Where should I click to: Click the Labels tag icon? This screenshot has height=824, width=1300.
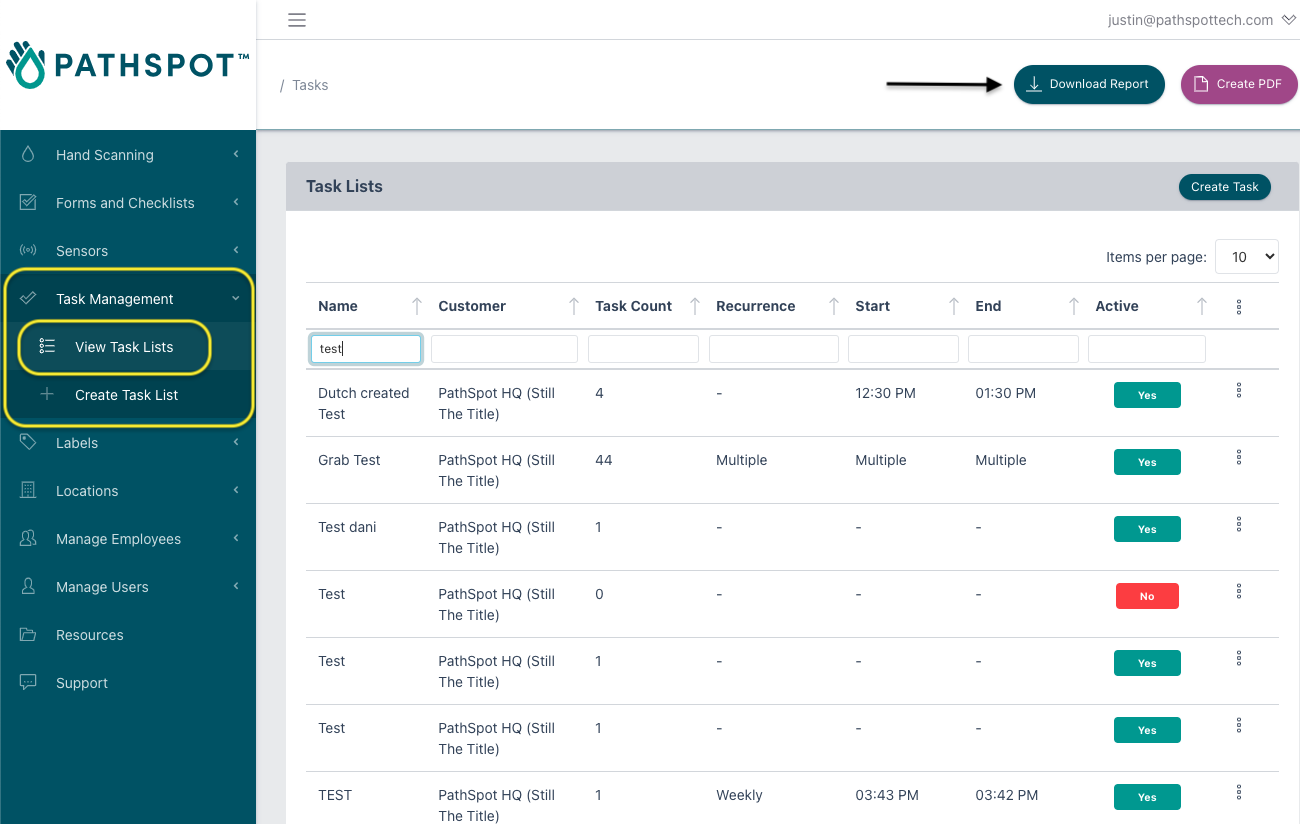point(28,442)
